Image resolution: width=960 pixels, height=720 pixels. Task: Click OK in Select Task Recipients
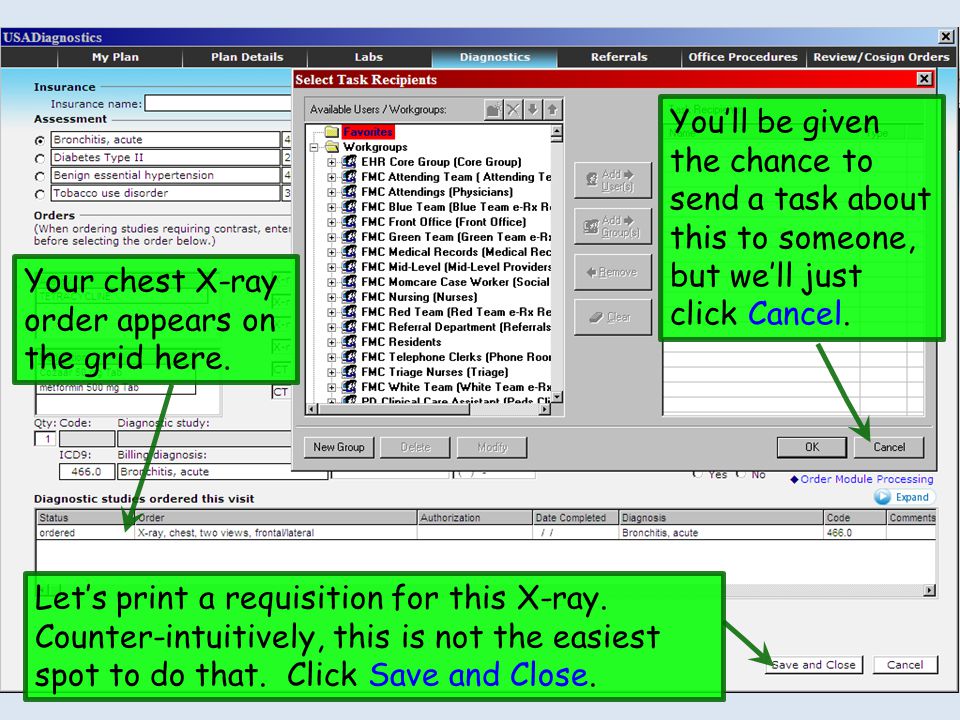point(812,447)
